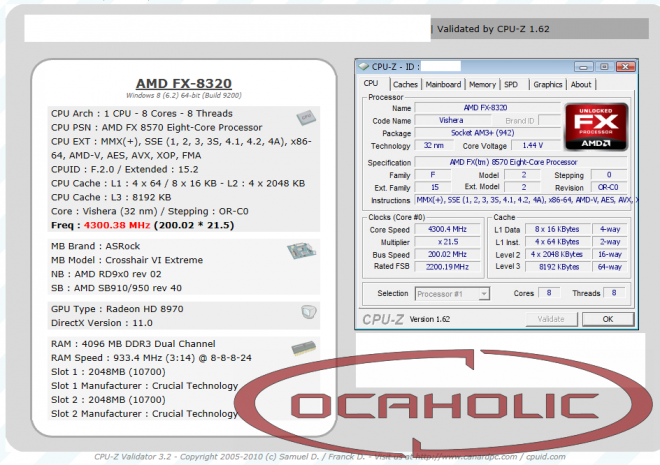Open the Mainboard tab
Screen dimensions: 660x465
pyautogui.click(x=443, y=85)
